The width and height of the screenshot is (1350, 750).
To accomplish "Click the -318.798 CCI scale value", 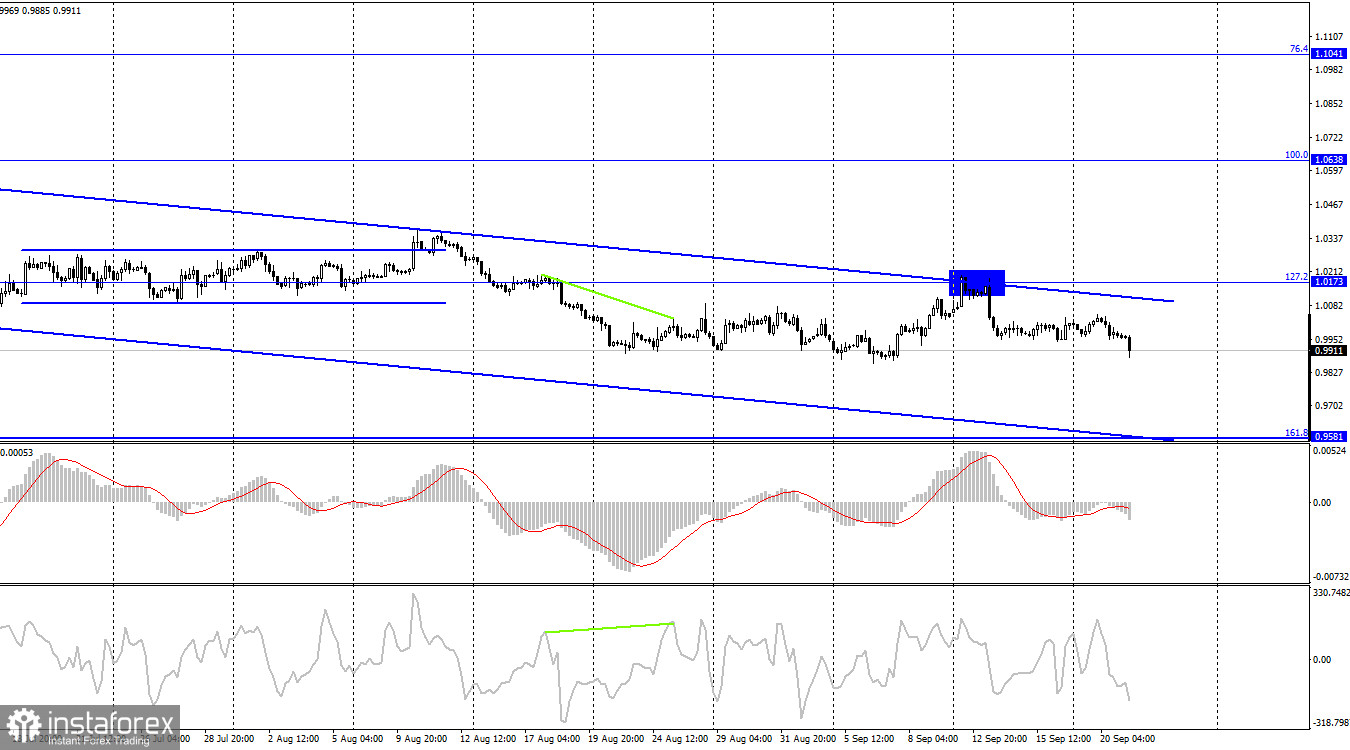I will [x=1329, y=723].
